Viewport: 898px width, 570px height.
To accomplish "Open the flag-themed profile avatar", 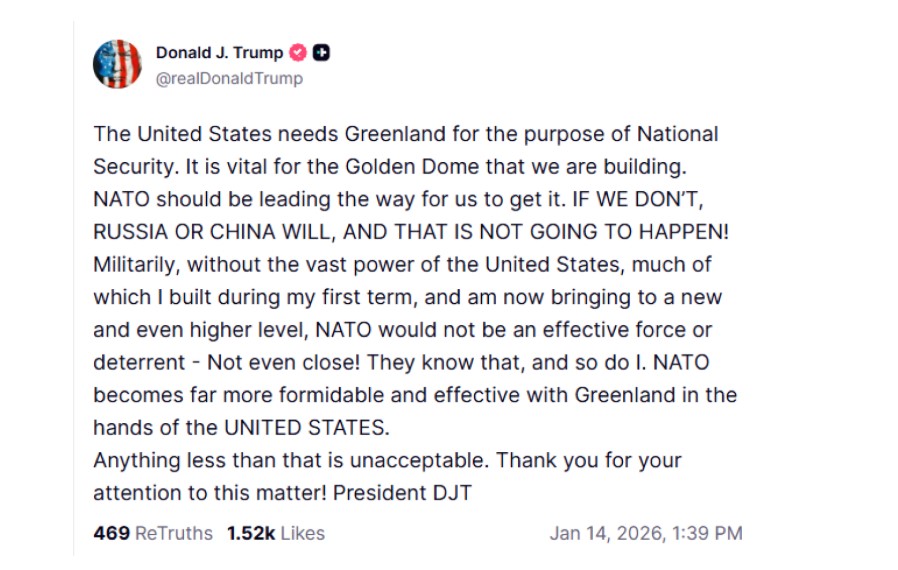I will click(117, 65).
